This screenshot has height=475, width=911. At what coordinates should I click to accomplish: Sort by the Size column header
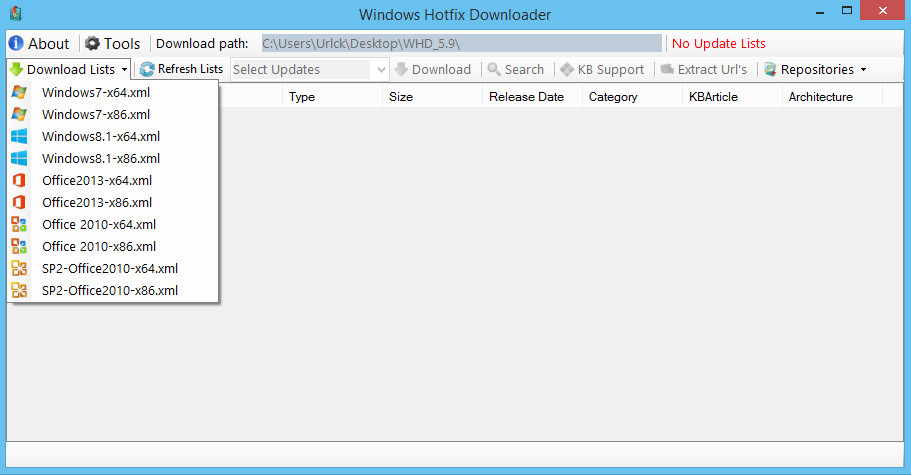[432, 97]
